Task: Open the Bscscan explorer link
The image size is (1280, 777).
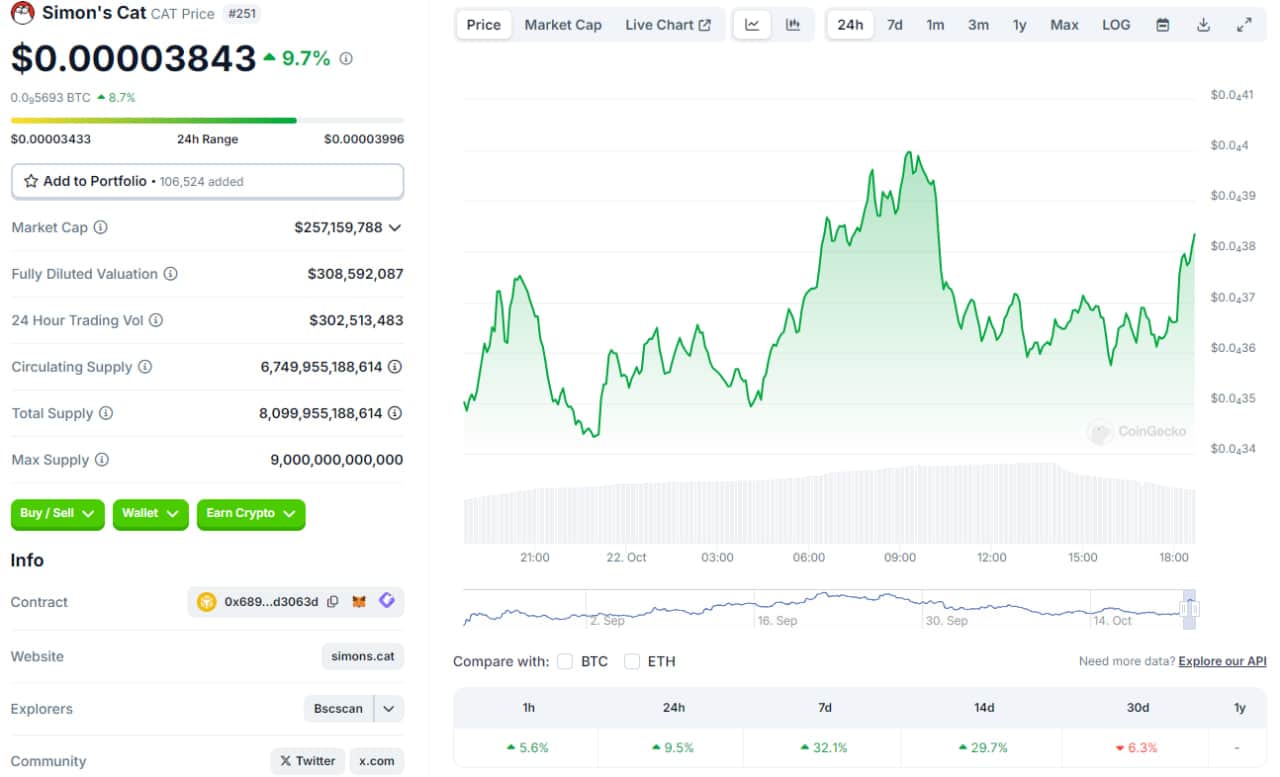Action: 338,709
